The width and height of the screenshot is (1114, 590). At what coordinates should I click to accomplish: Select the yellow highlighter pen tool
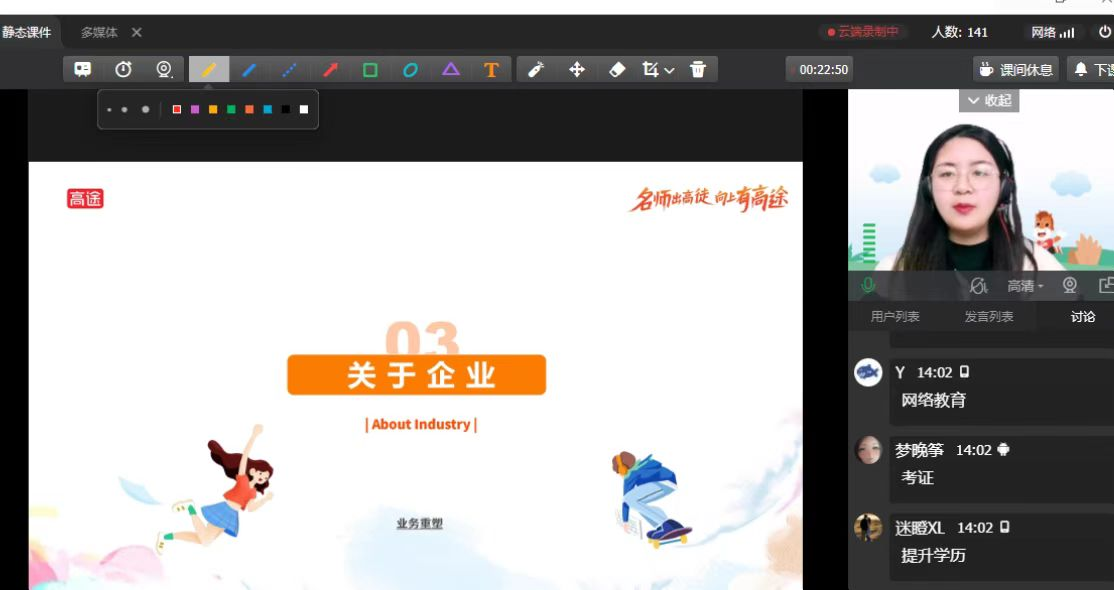tap(209, 70)
